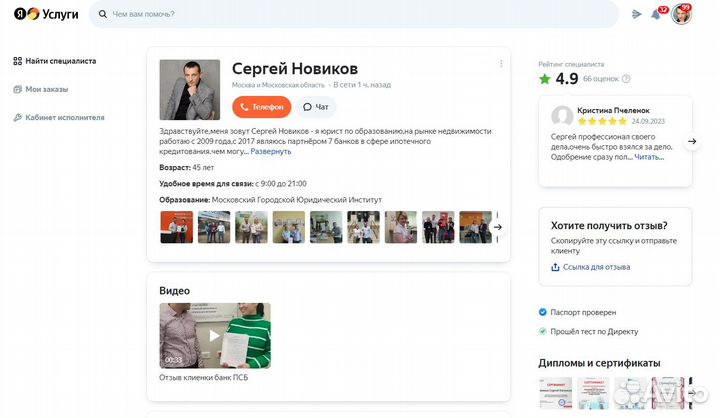Open user account avatar menu
The width and height of the screenshot is (720, 418).
pos(681,14)
